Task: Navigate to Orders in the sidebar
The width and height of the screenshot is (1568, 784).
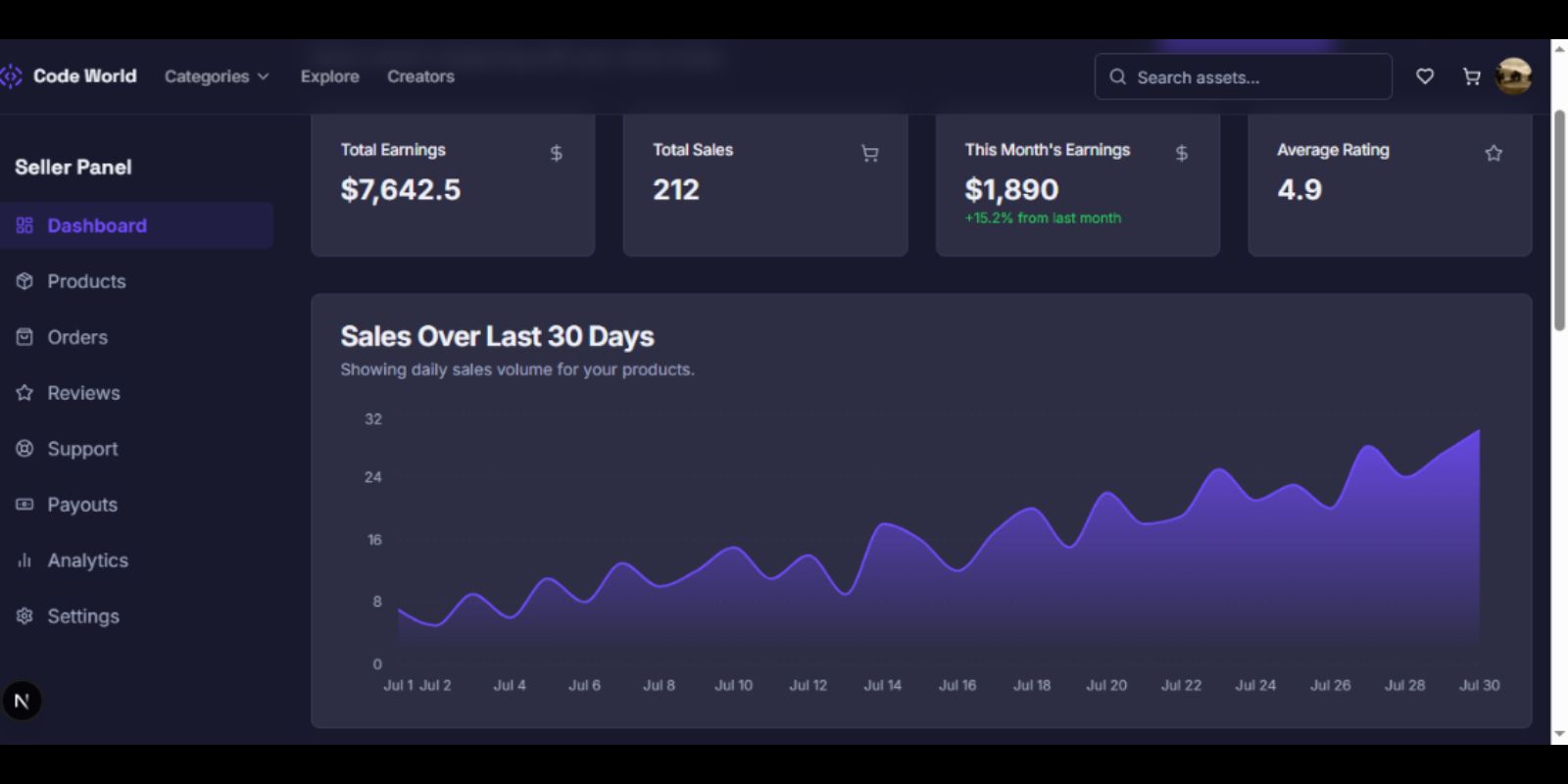Action: 77,337
